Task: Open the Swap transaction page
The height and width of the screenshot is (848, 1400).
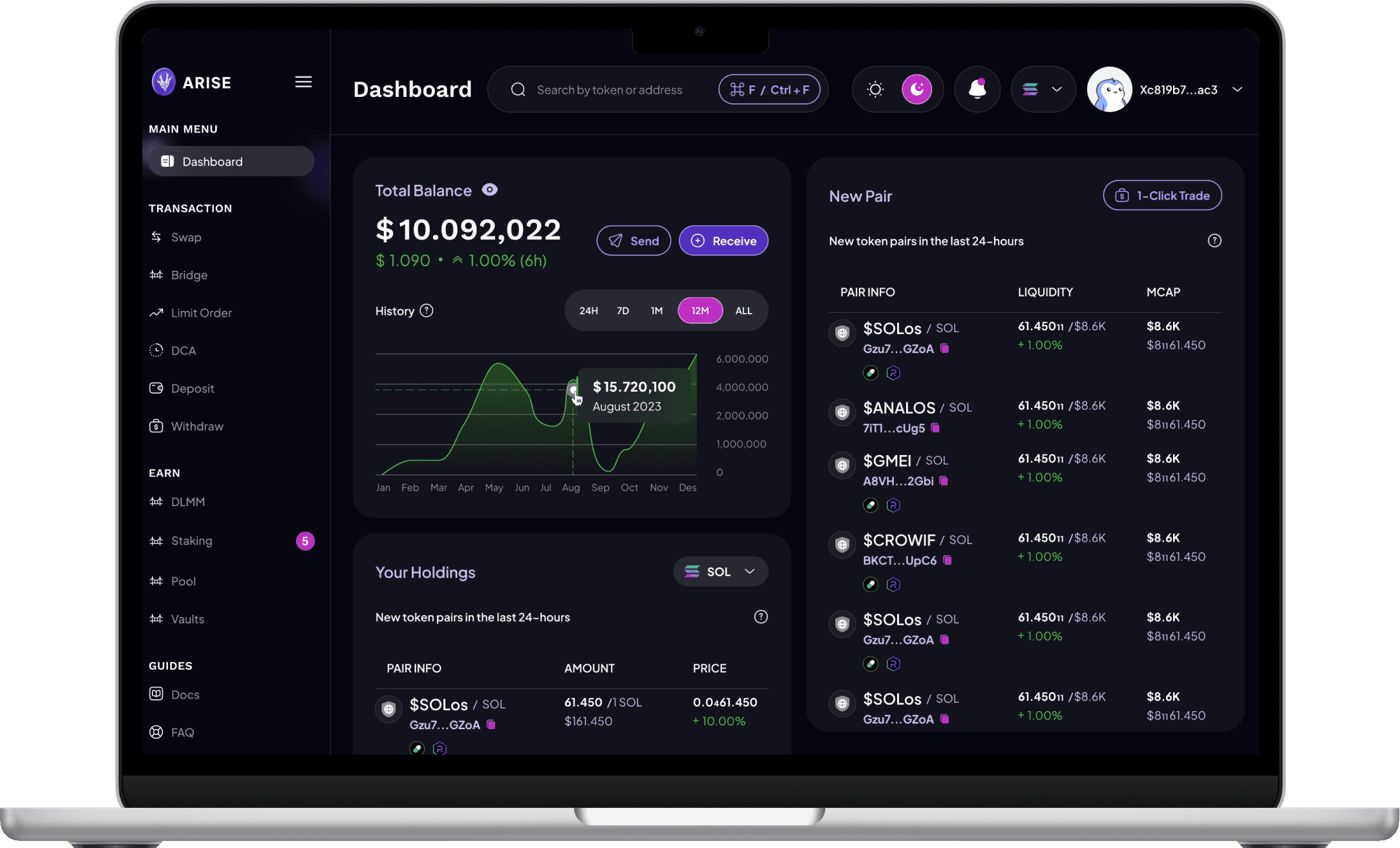Action: point(186,237)
